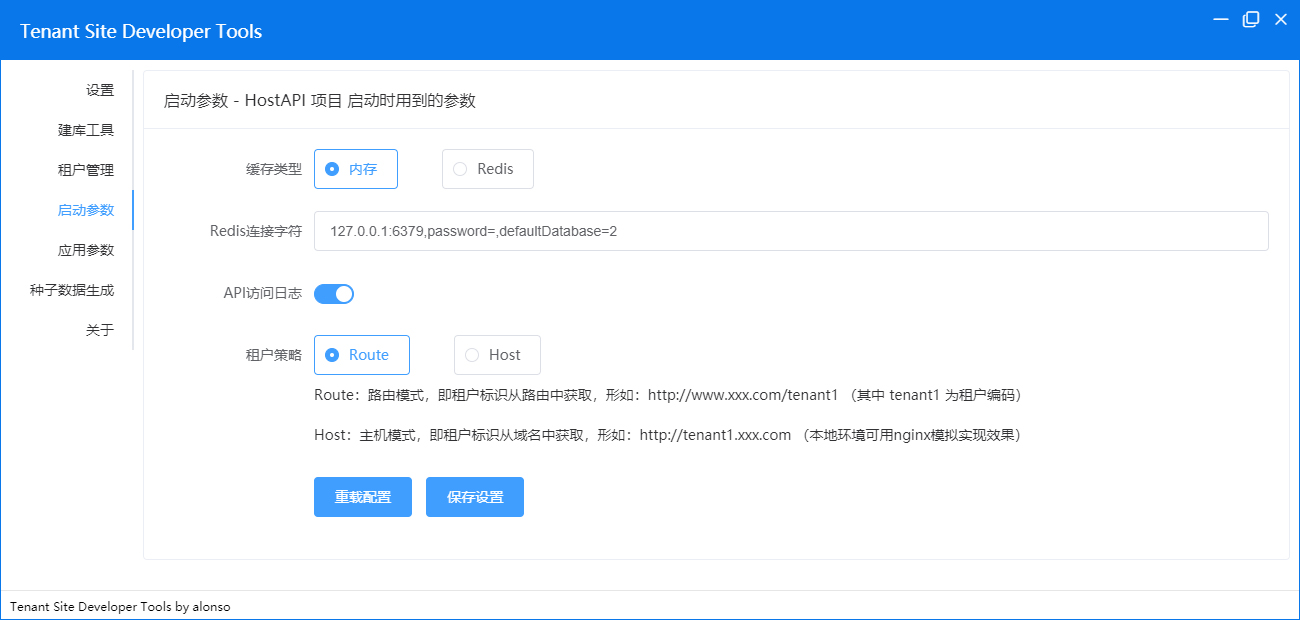
Task: Select Redis cache type radio
Action: (488, 169)
